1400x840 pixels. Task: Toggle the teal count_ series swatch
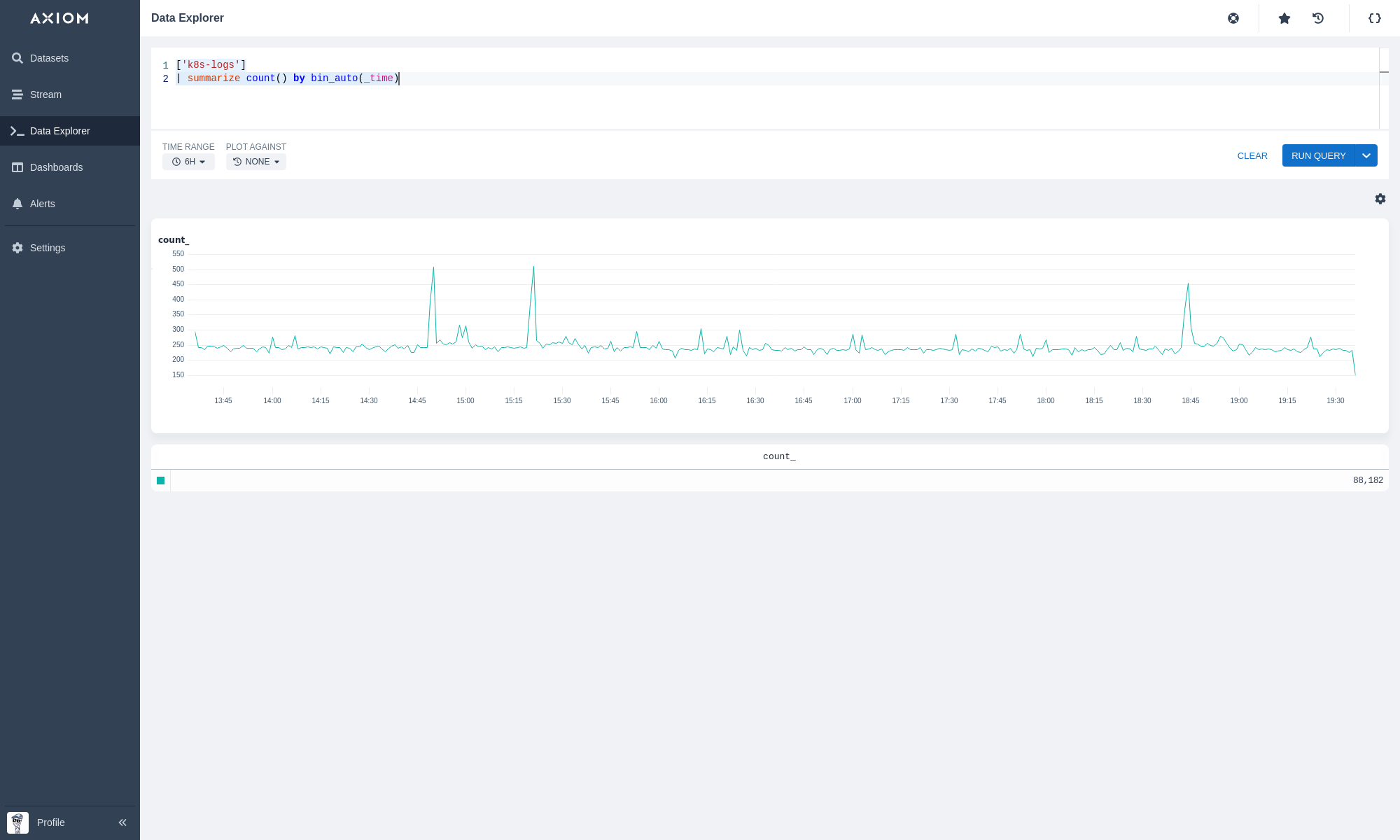pos(161,480)
